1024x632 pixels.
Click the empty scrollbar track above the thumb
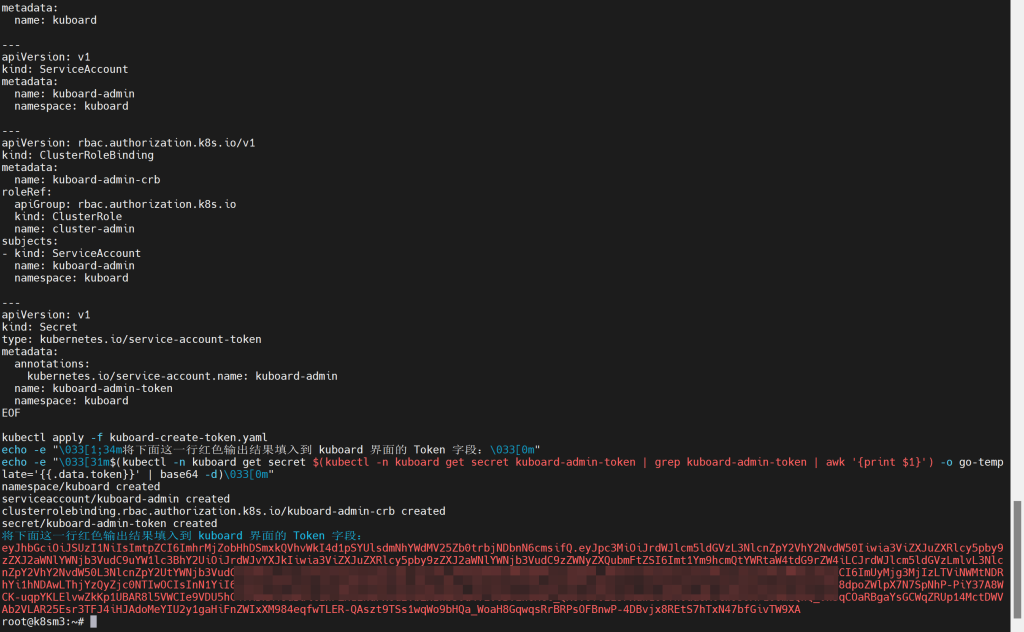pyautogui.click(x=1017, y=250)
